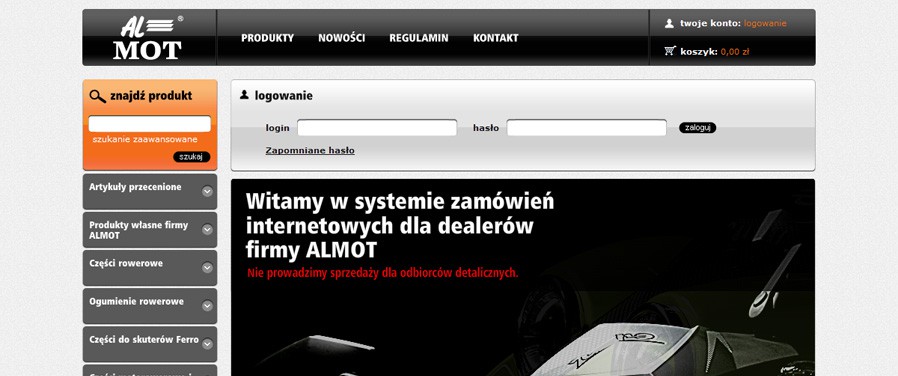Open Części do skuterów Ferro category
898x376 pixels.
tap(144, 339)
